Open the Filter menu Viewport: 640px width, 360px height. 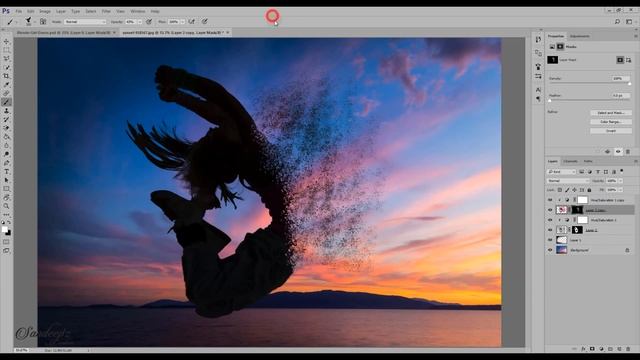[x=106, y=11]
